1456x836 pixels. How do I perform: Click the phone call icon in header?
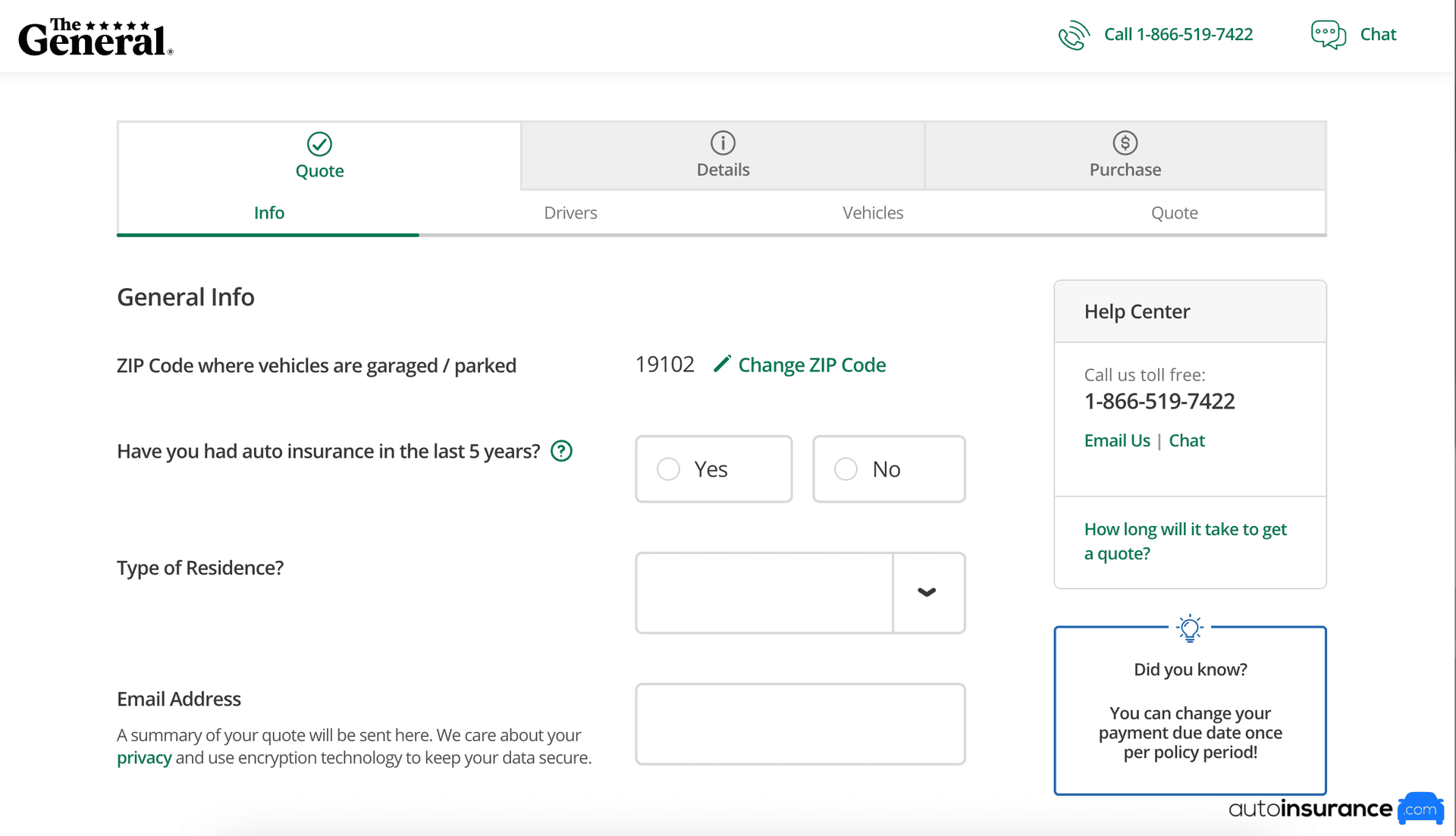coord(1073,35)
